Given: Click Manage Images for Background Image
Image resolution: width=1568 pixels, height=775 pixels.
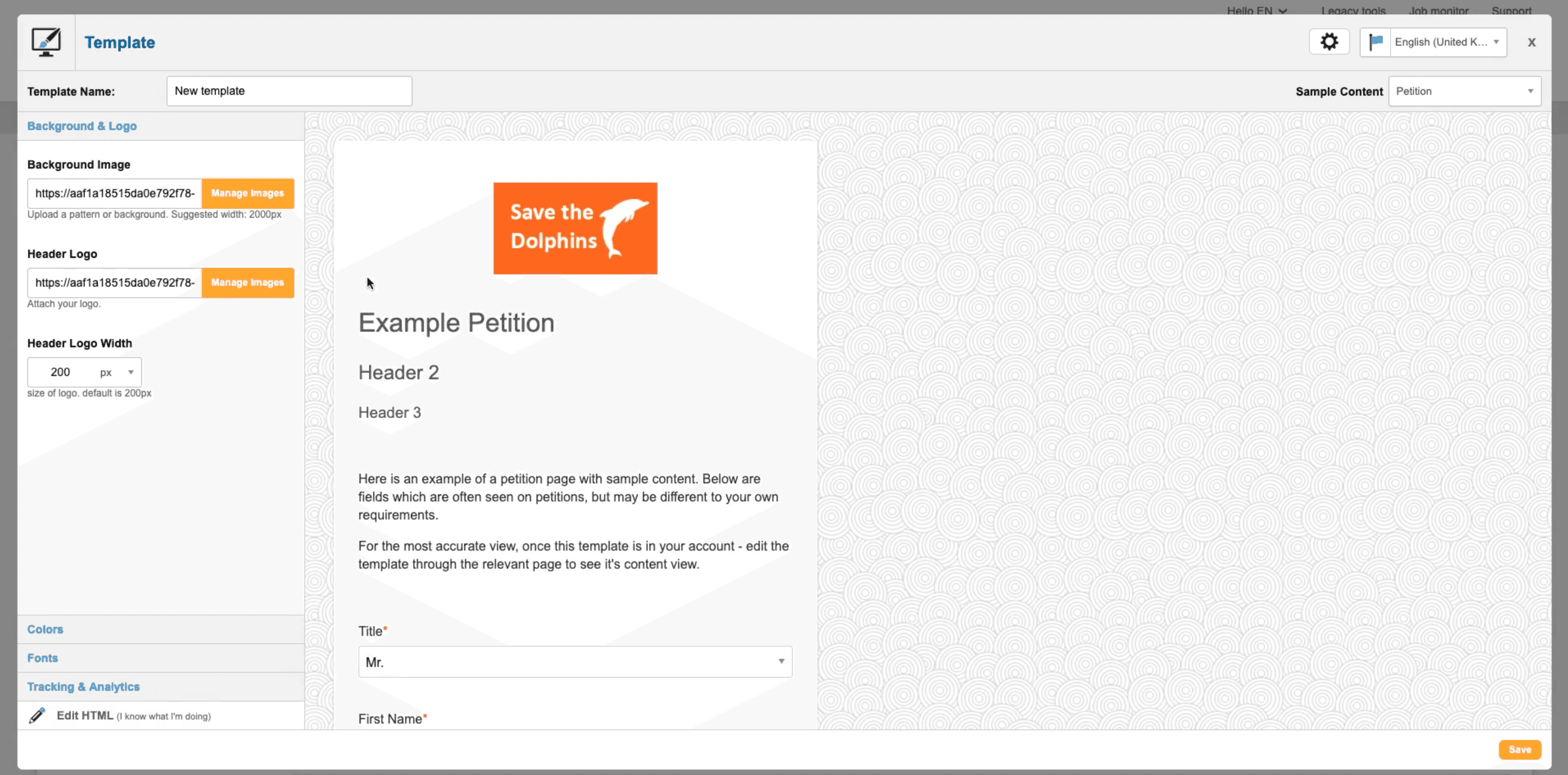Looking at the screenshot, I should coord(247,193).
